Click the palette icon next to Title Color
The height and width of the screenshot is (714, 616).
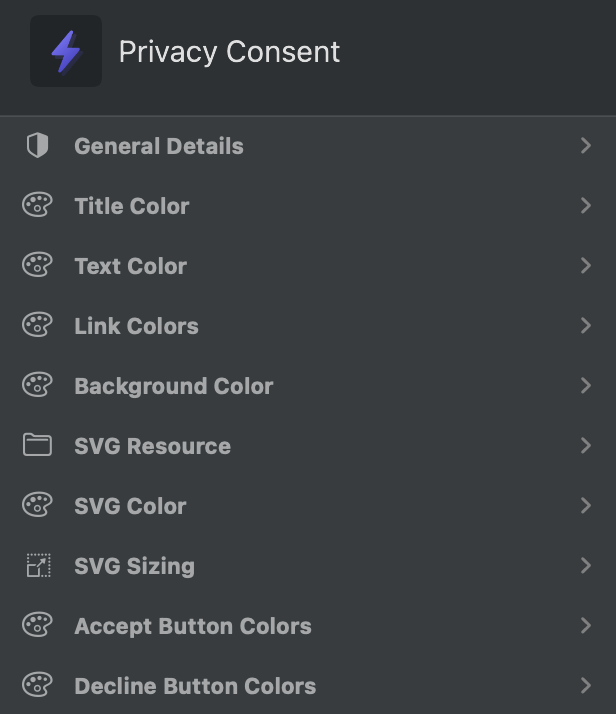click(37, 206)
